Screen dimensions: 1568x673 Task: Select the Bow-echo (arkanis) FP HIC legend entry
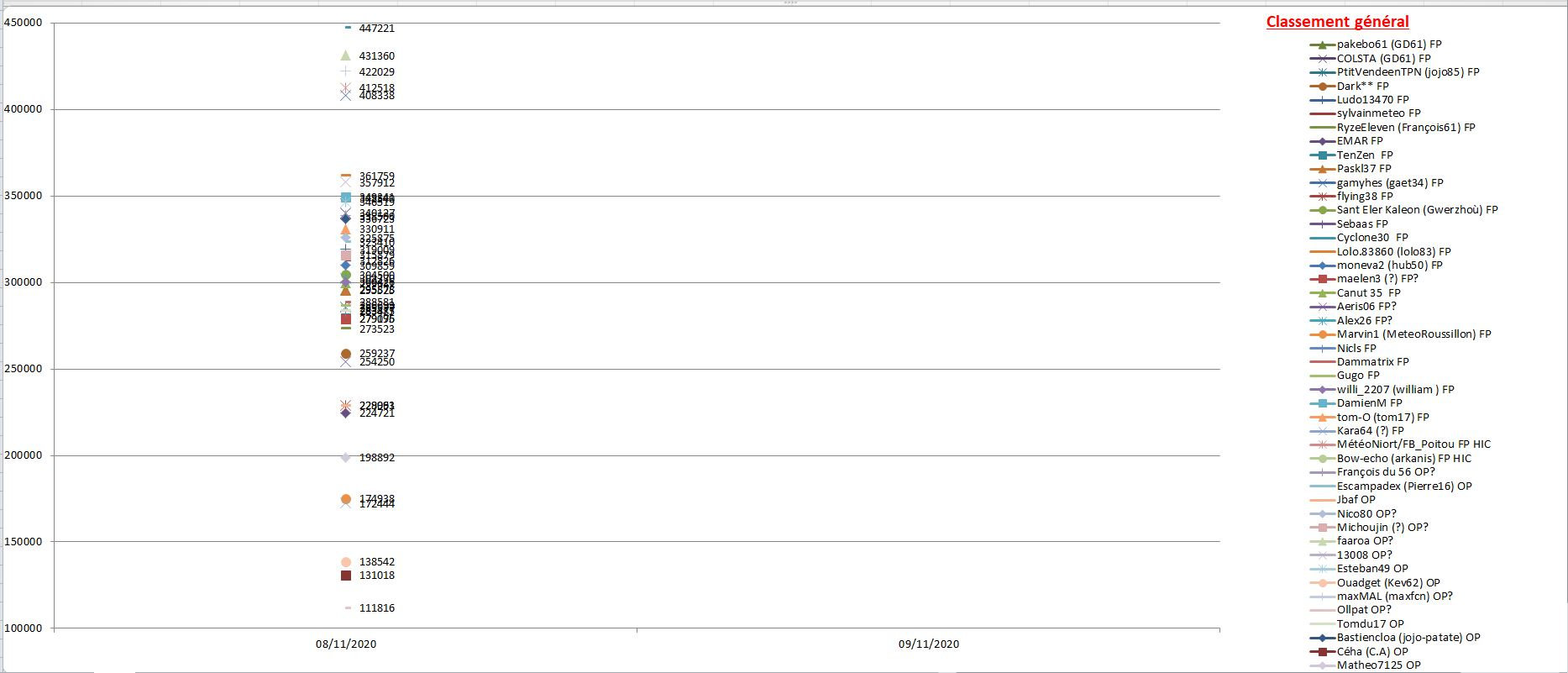(x=1403, y=459)
